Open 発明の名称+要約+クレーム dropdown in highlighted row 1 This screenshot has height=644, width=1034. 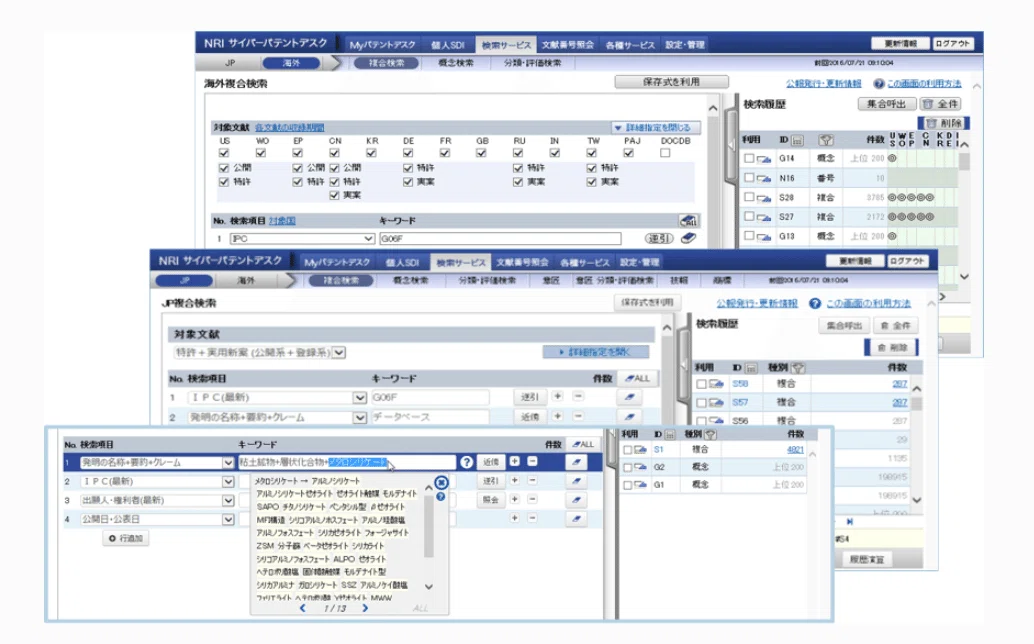(x=228, y=463)
